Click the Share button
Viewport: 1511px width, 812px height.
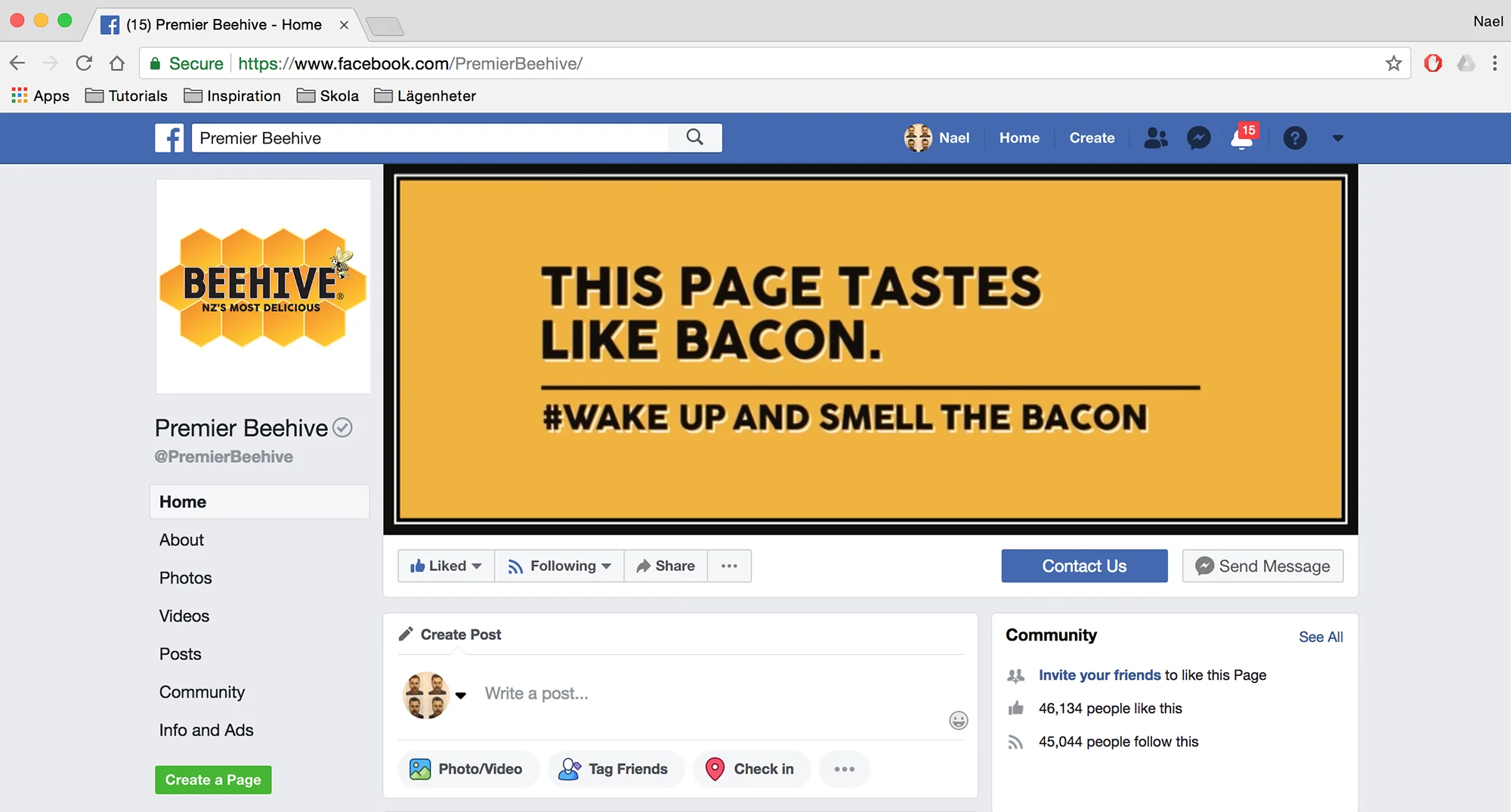click(x=666, y=566)
